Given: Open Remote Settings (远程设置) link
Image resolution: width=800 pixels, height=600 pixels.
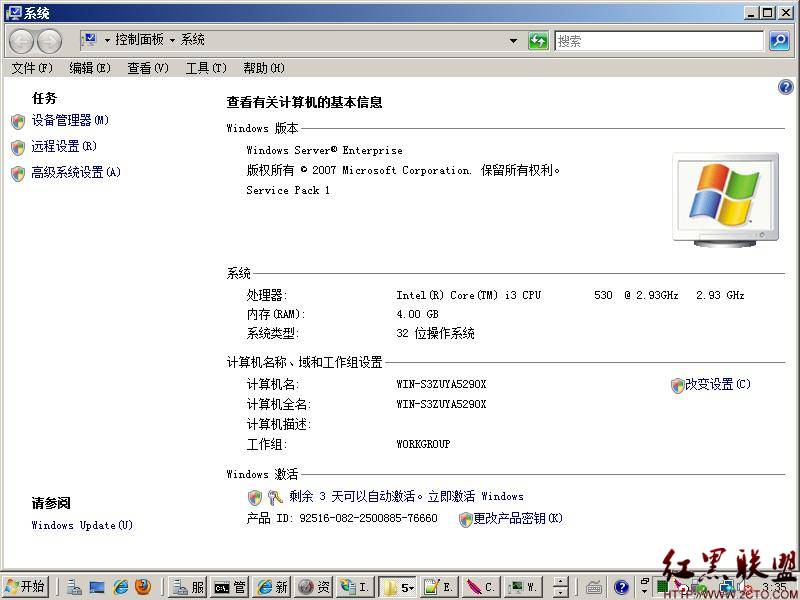Looking at the screenshot, I should 64,146.
